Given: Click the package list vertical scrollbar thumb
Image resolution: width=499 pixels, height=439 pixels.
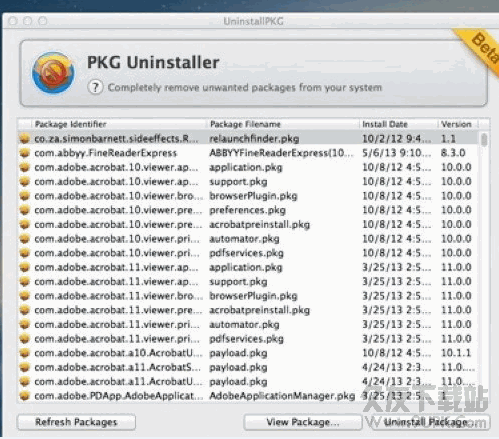Looking at the screenshot, I should (x=484, y=139).
